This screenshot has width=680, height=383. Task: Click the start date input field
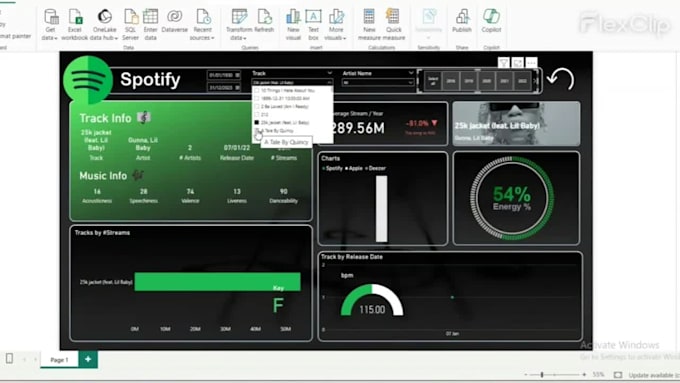(x=224, y=75)
